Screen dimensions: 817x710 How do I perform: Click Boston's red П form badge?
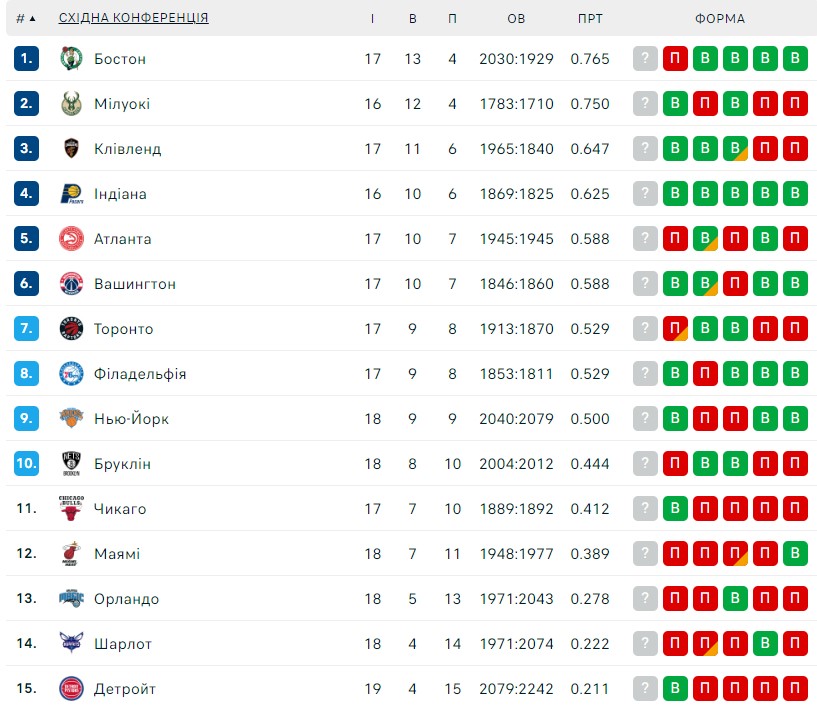tap(675, 58)
